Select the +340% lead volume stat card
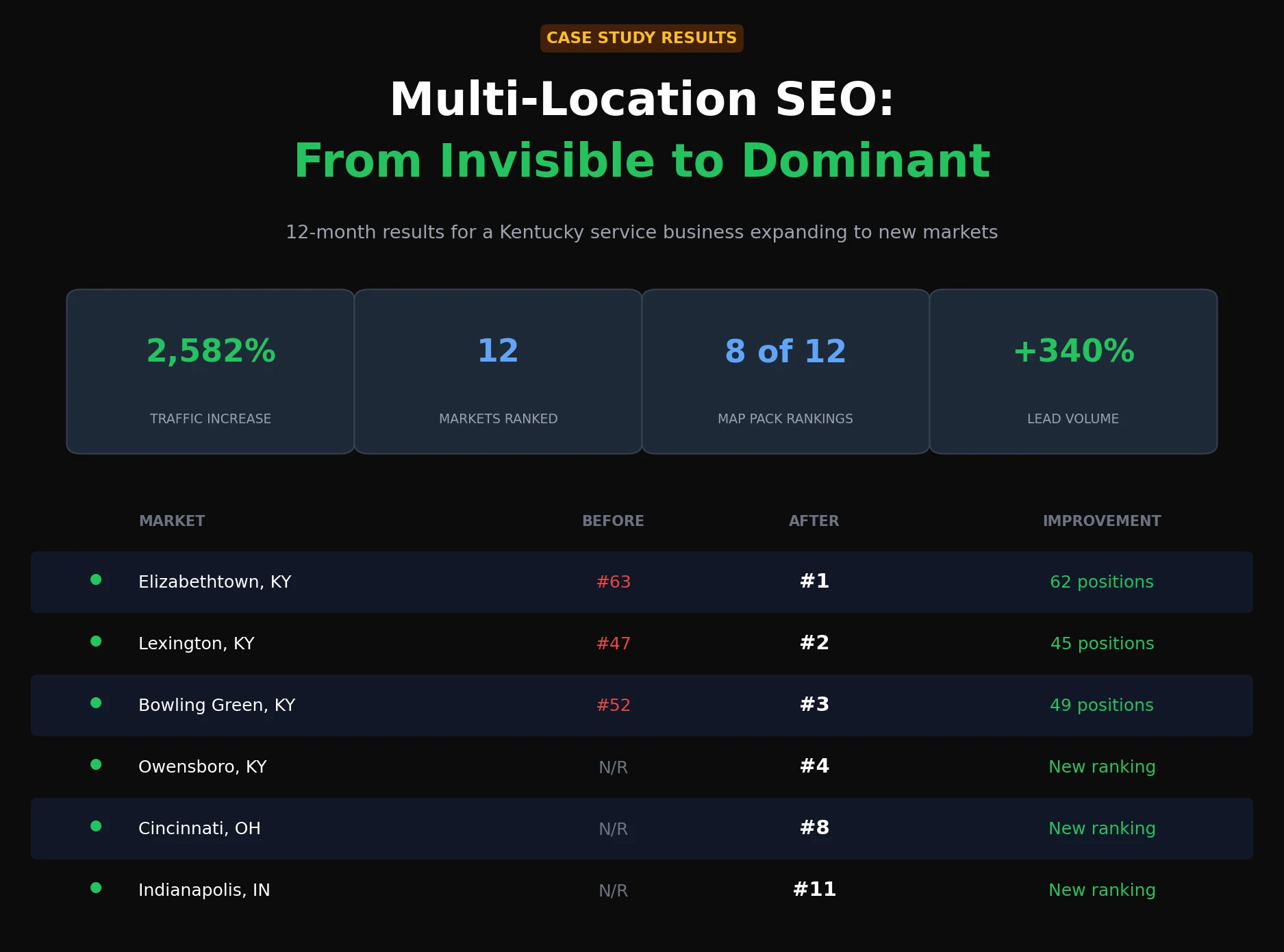 pos(1073,372)
